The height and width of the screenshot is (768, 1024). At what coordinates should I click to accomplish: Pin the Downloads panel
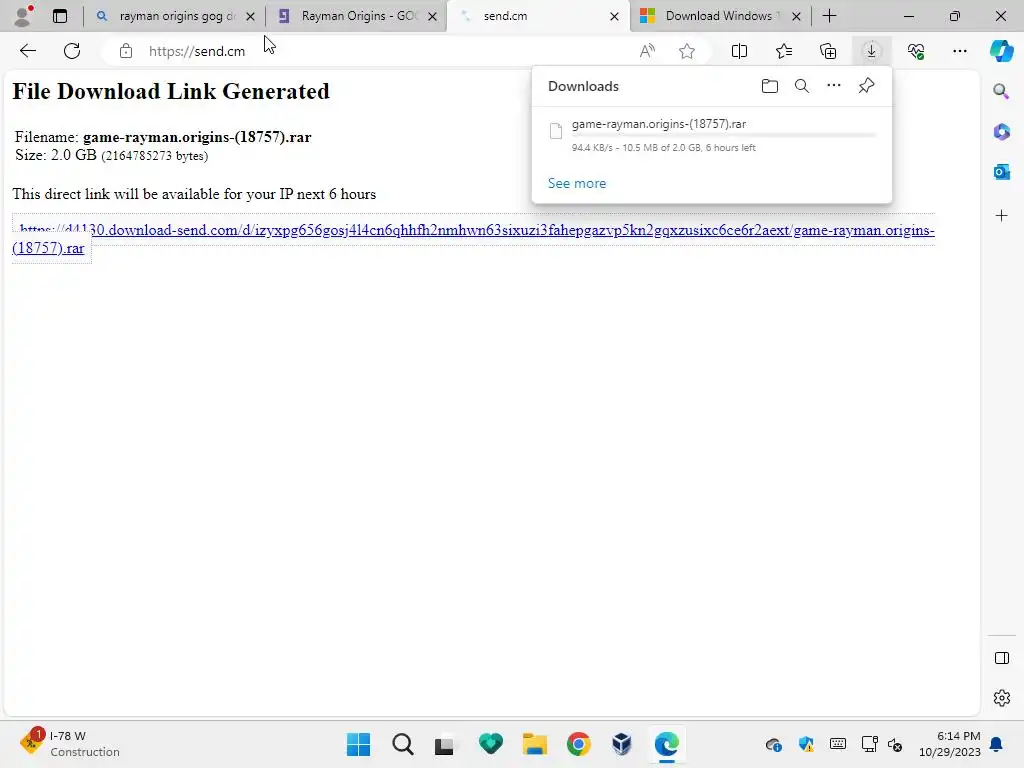(867, 86)
